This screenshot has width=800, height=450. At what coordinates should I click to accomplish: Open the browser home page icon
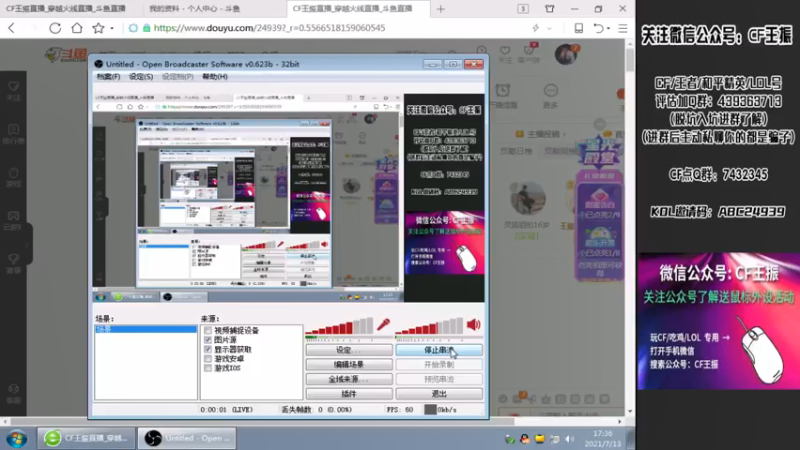tap(77, 28)
